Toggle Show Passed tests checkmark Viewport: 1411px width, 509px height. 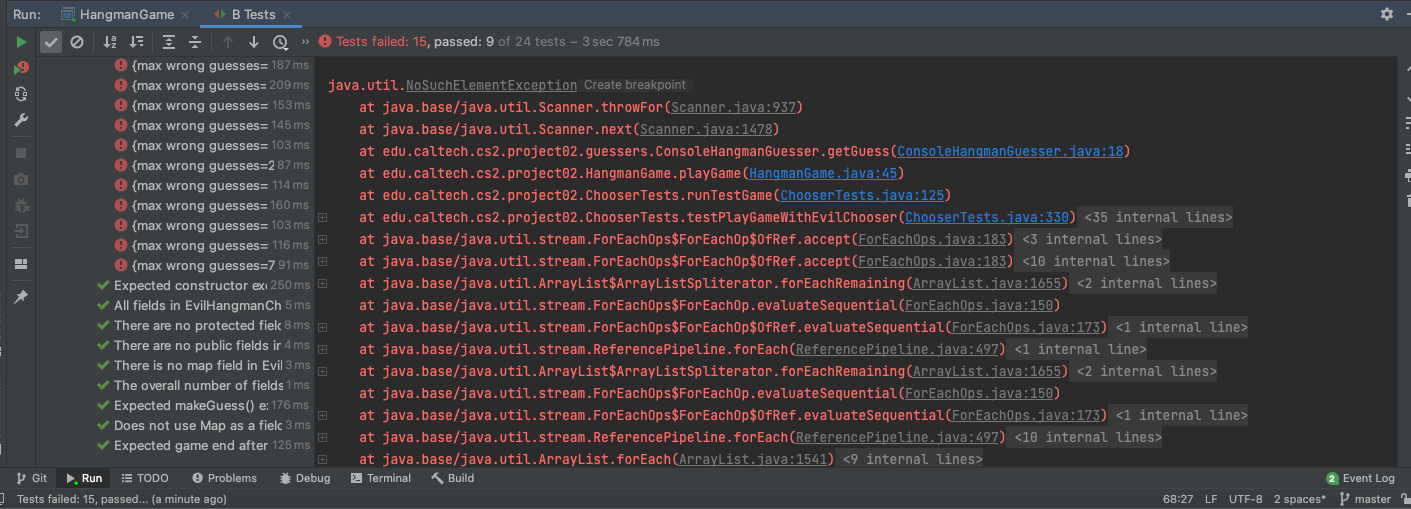coord(50,42)
